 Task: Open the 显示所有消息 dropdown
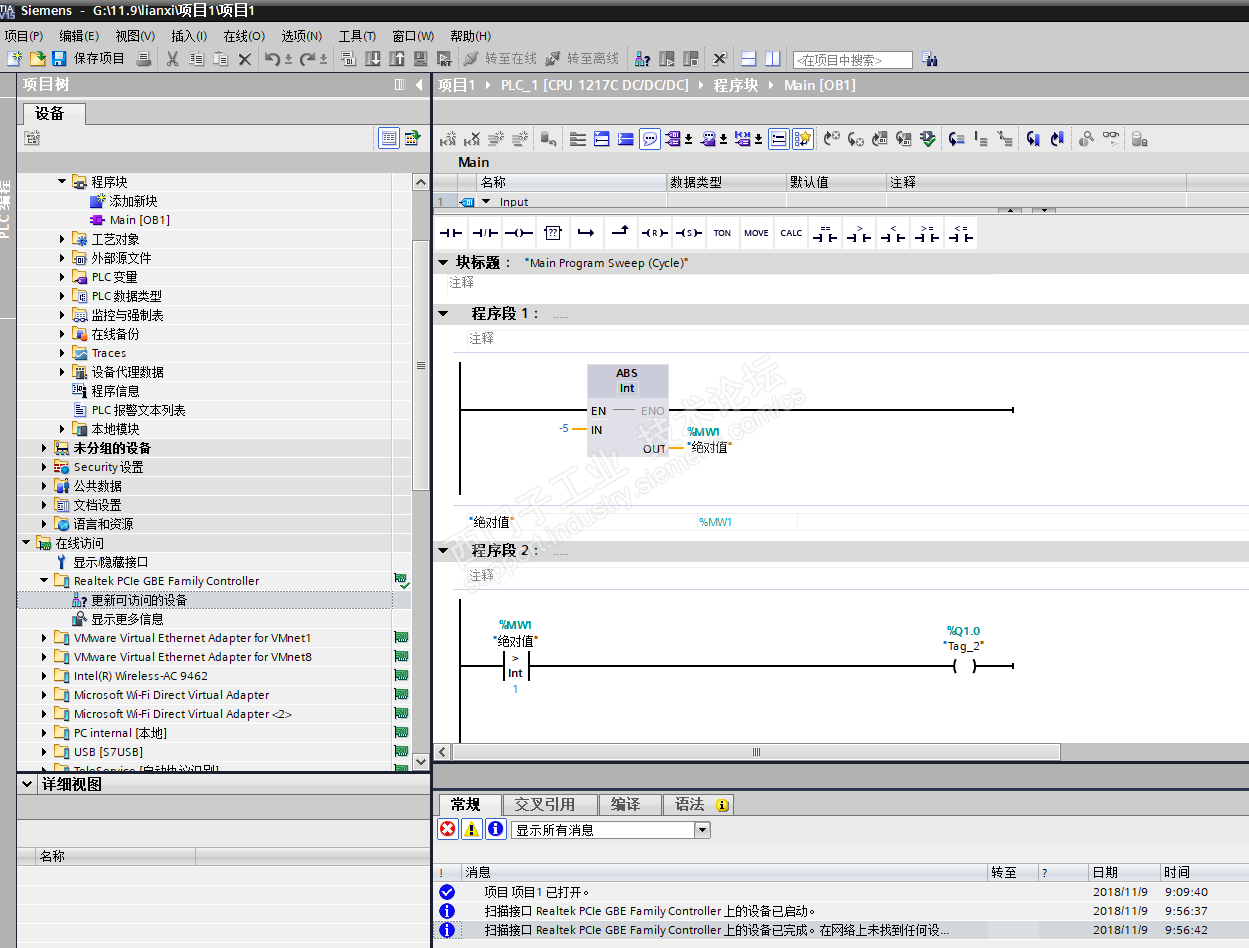pyautogui.click(x=702, y=830)
